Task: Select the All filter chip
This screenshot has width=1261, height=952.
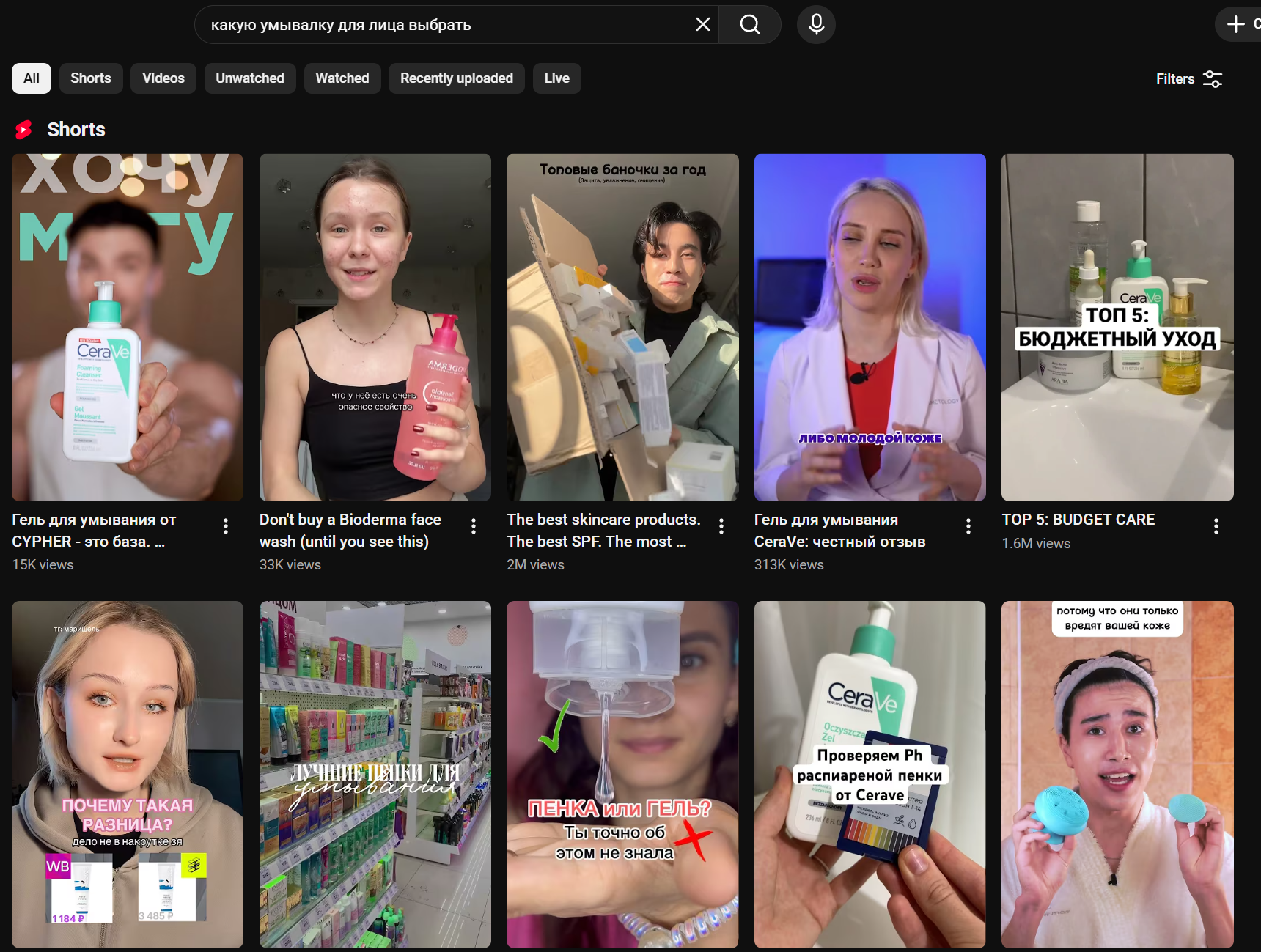Action: point(32,78)
